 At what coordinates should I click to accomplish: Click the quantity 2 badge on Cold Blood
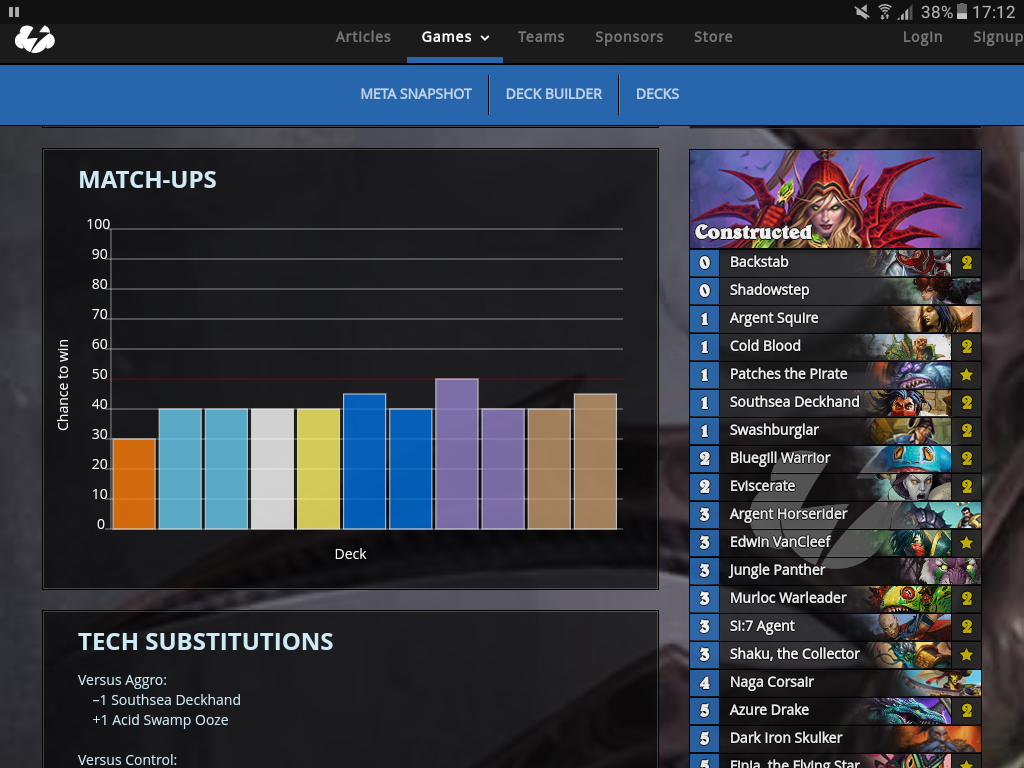967,347
